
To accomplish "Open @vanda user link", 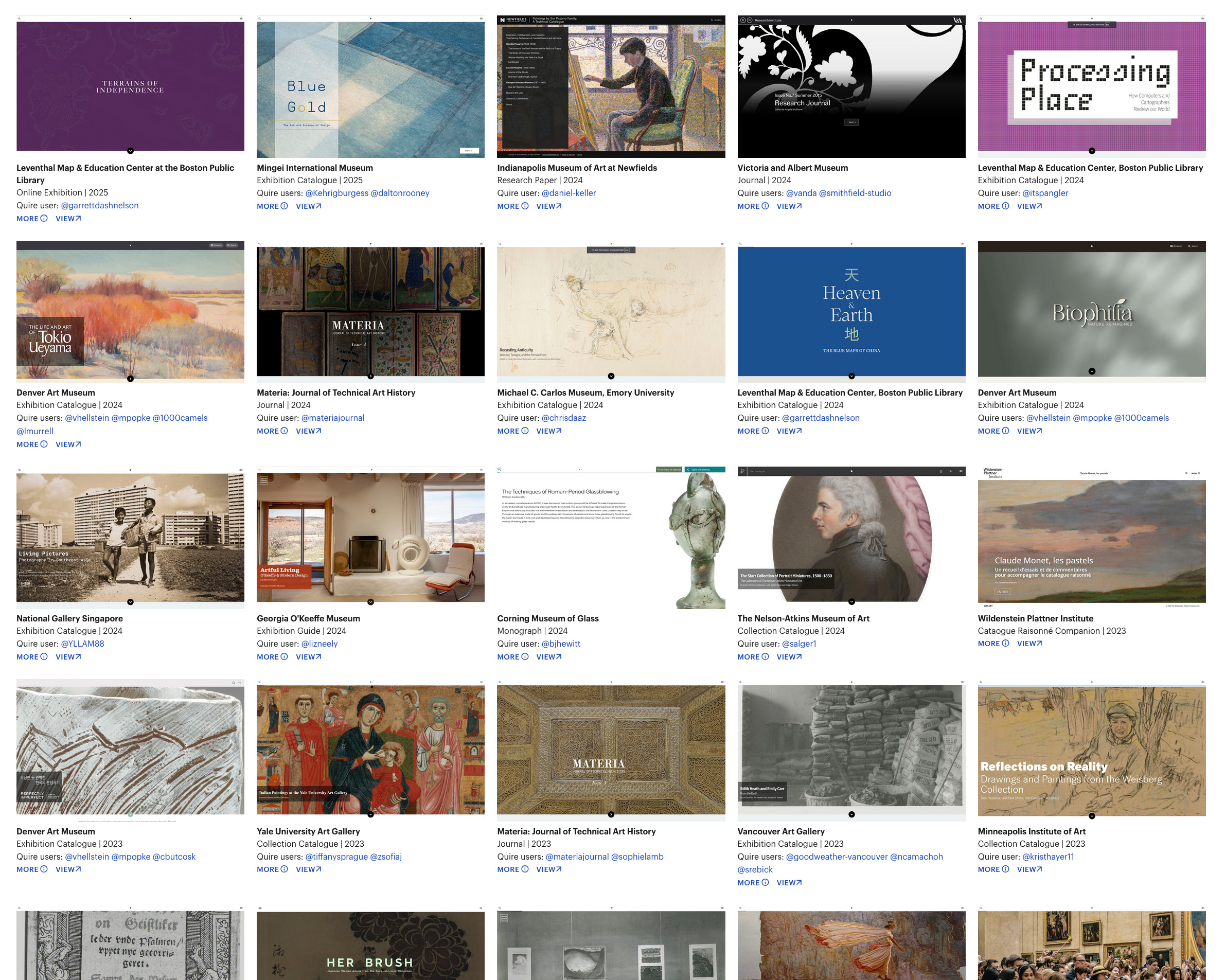I will coord(801,193).
